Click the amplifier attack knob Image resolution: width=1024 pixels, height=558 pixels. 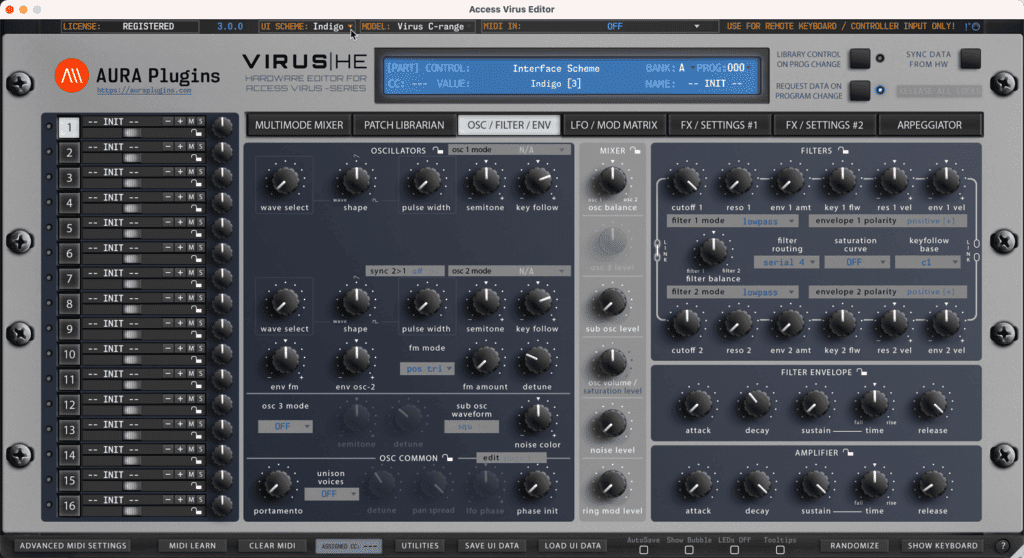pos(697,486)
